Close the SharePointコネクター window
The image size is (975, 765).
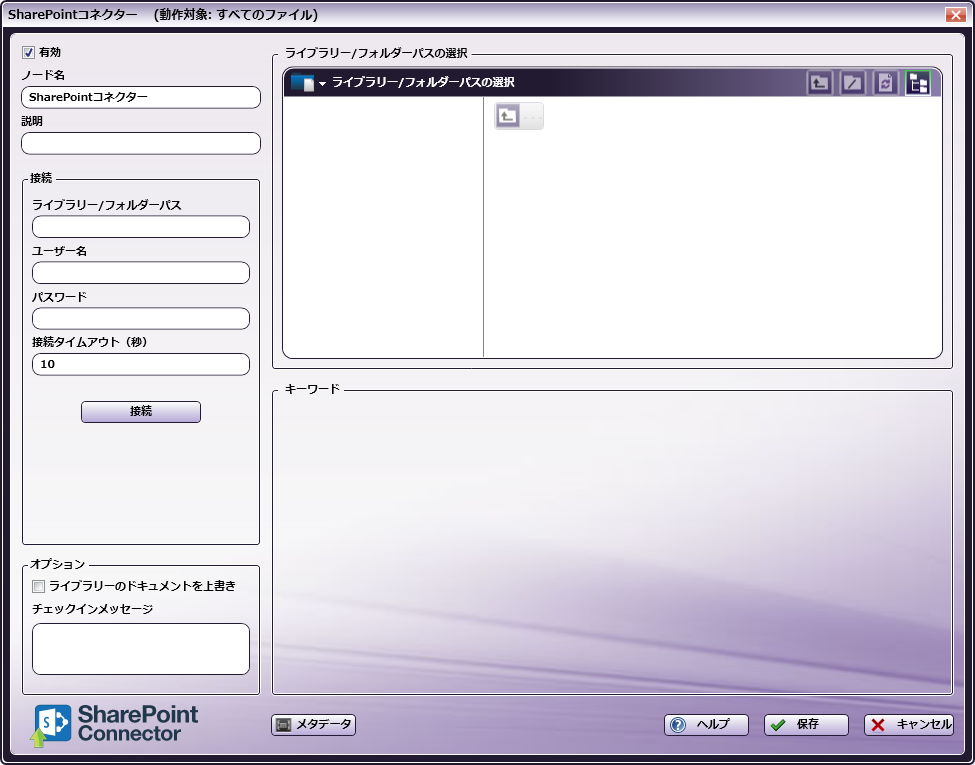954,15
